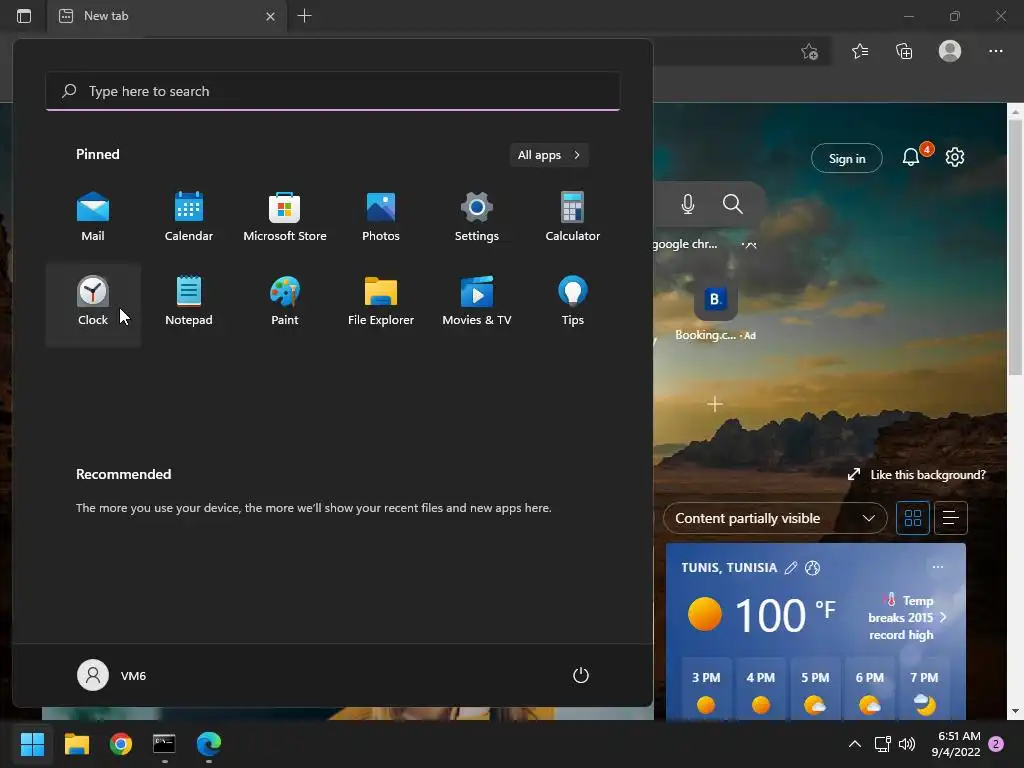
Task: Click the Power button in Start menu
Action: click(581, 675)
